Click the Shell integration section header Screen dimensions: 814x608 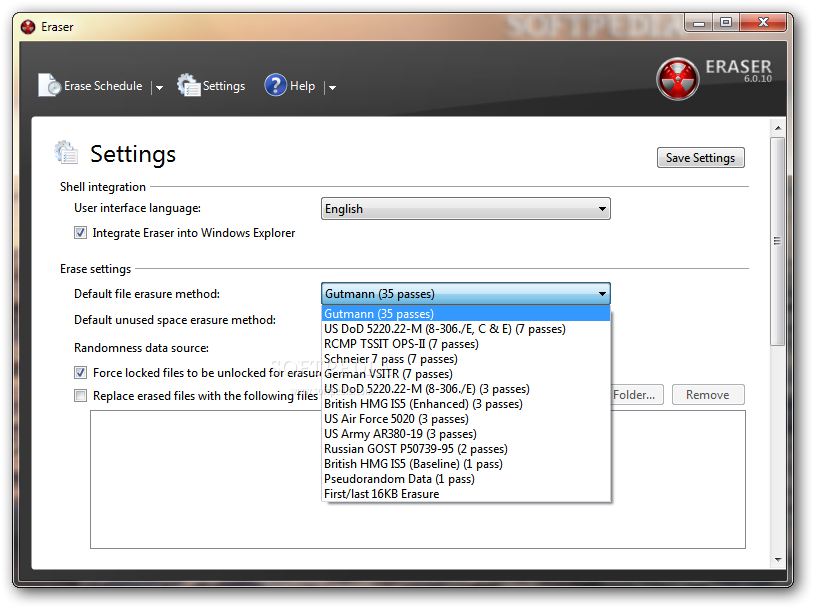pos(103,187)
